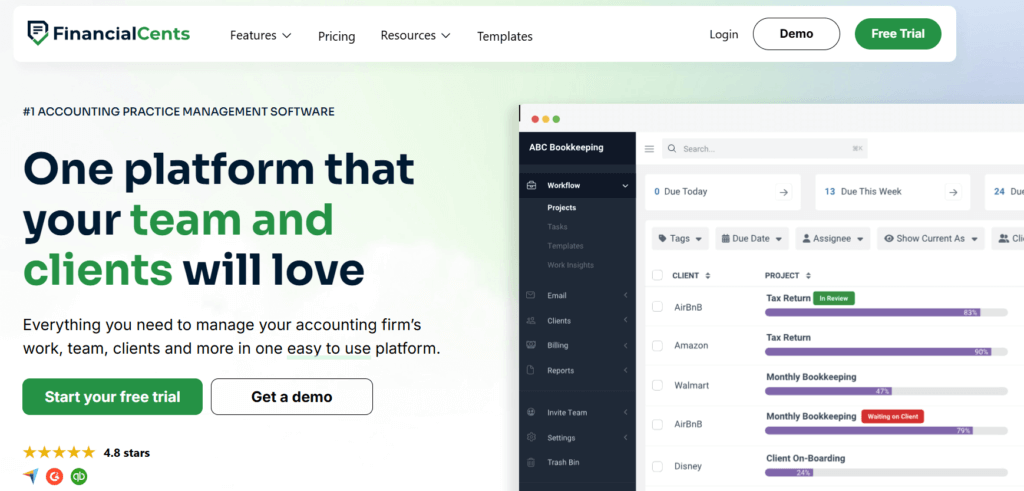Open the Tags filter dropdown

pyautogui.click(x=680, y=239)
